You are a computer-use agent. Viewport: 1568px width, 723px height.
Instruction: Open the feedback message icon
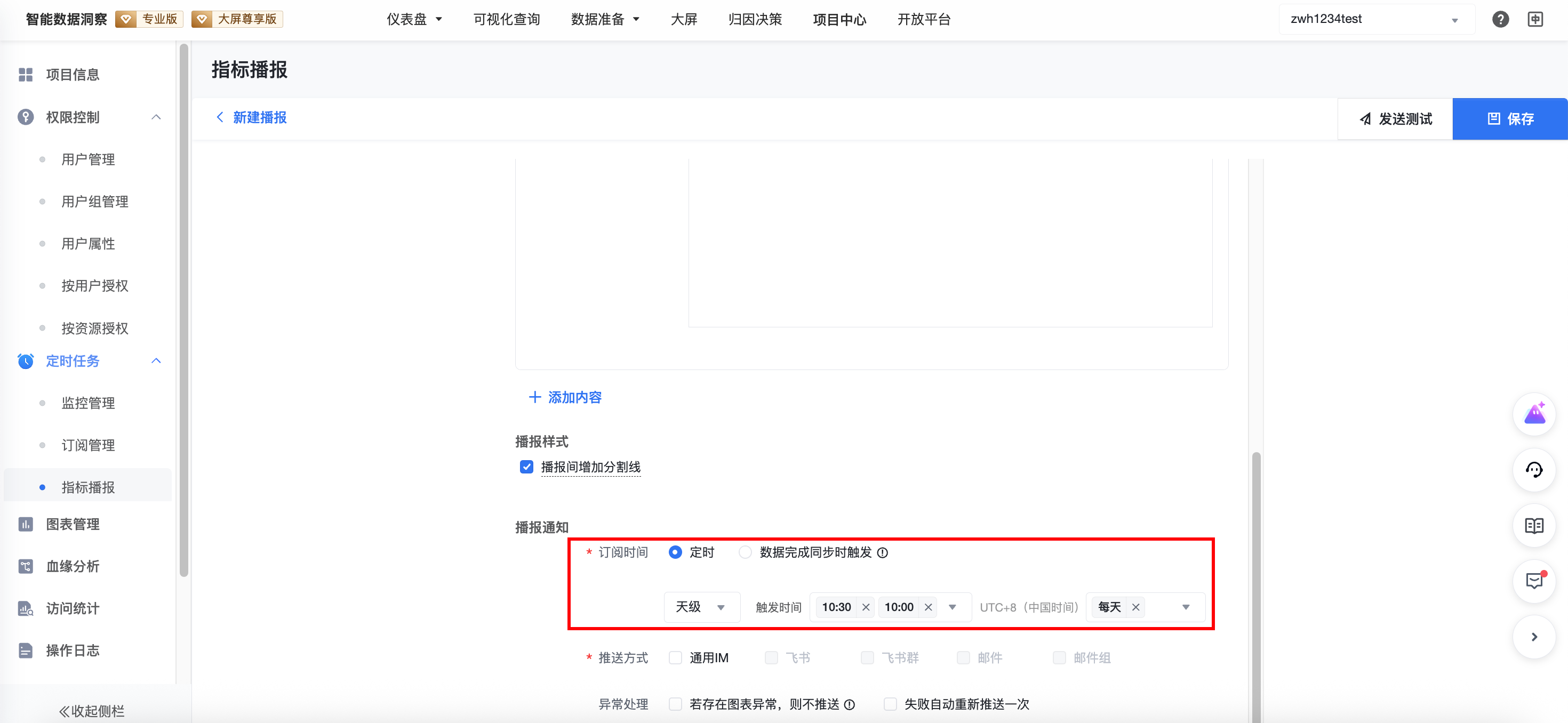(x=1534, y=581)
